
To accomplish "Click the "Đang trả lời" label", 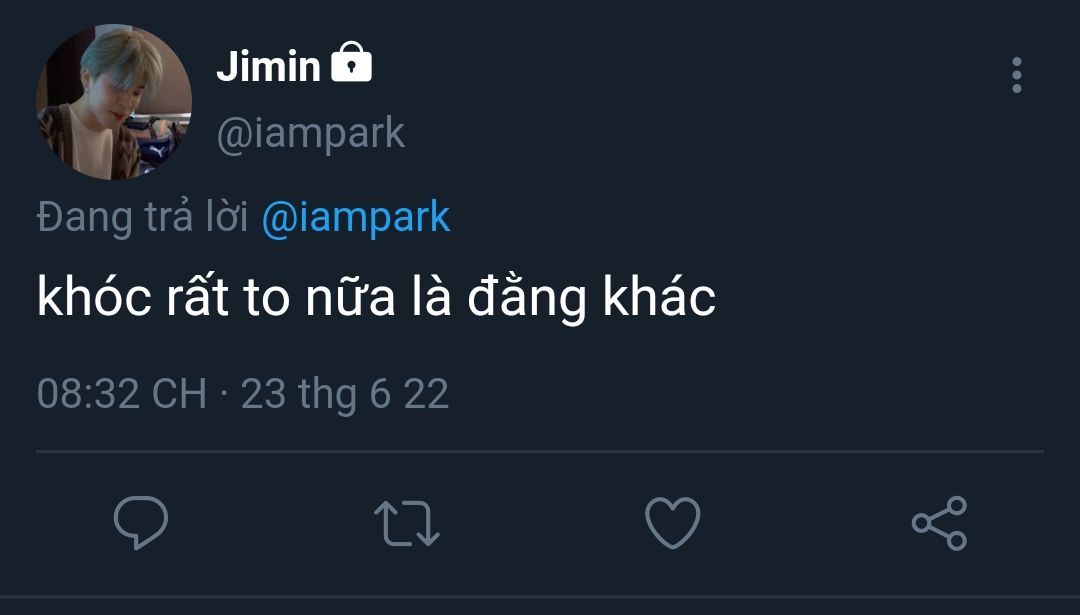I will click(x=142, y=217).
